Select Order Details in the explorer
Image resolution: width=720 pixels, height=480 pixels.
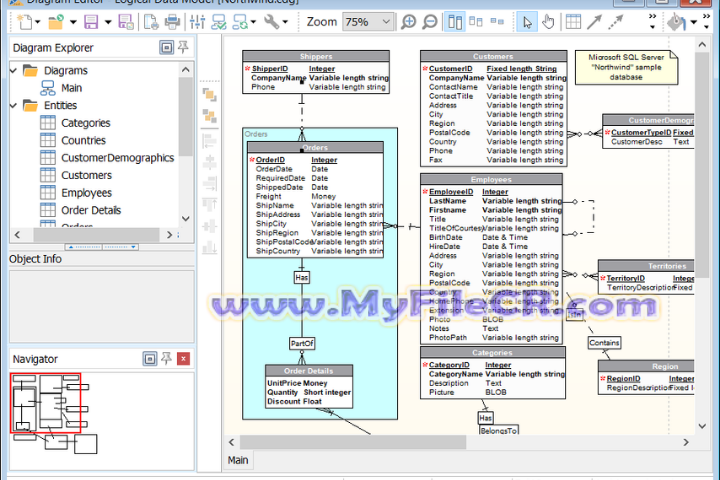(x=91, y=210)
